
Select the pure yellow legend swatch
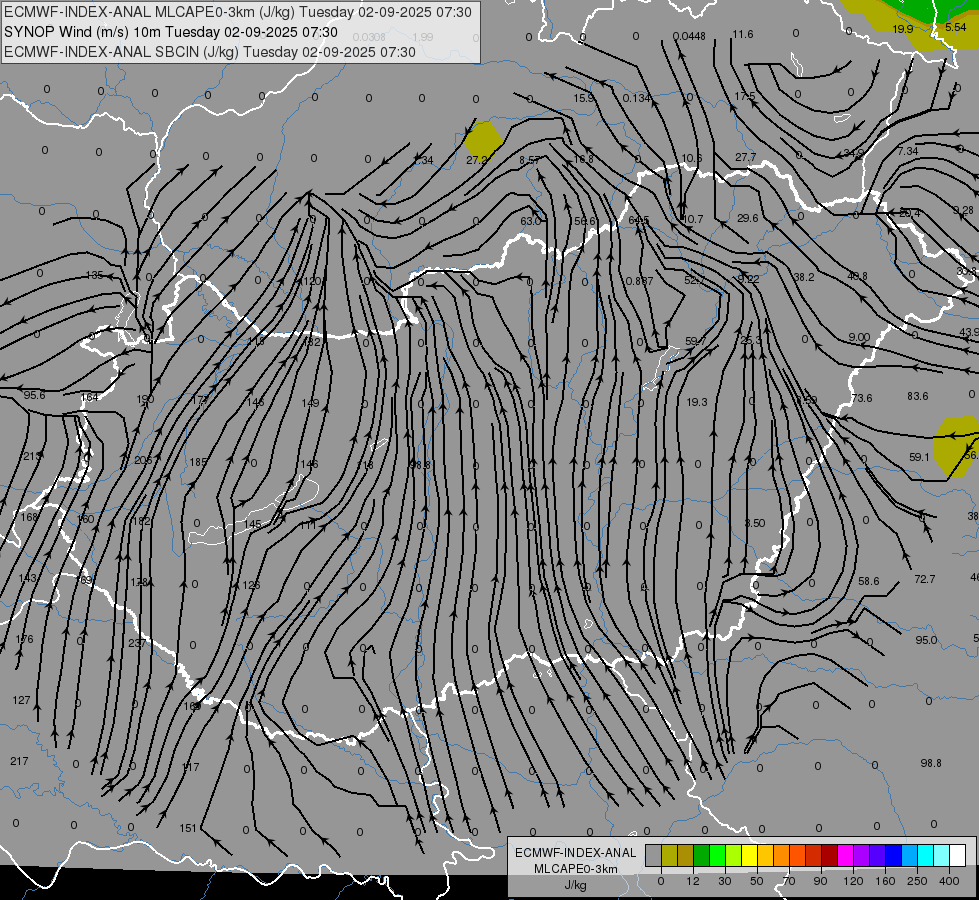click(x=749, y=855)
